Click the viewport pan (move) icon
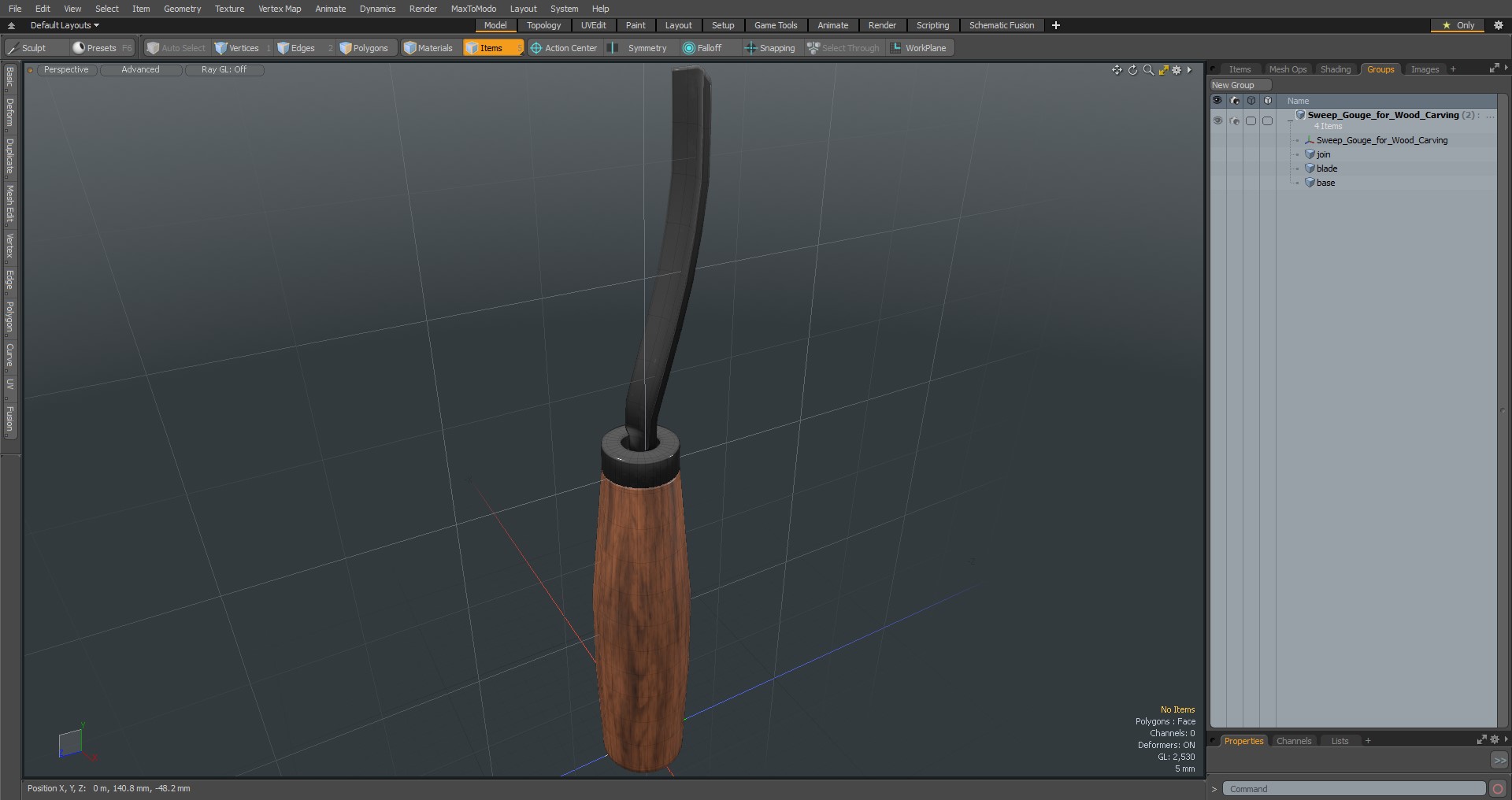This screenshot has height=800, width=1512. click(1117, 70)
